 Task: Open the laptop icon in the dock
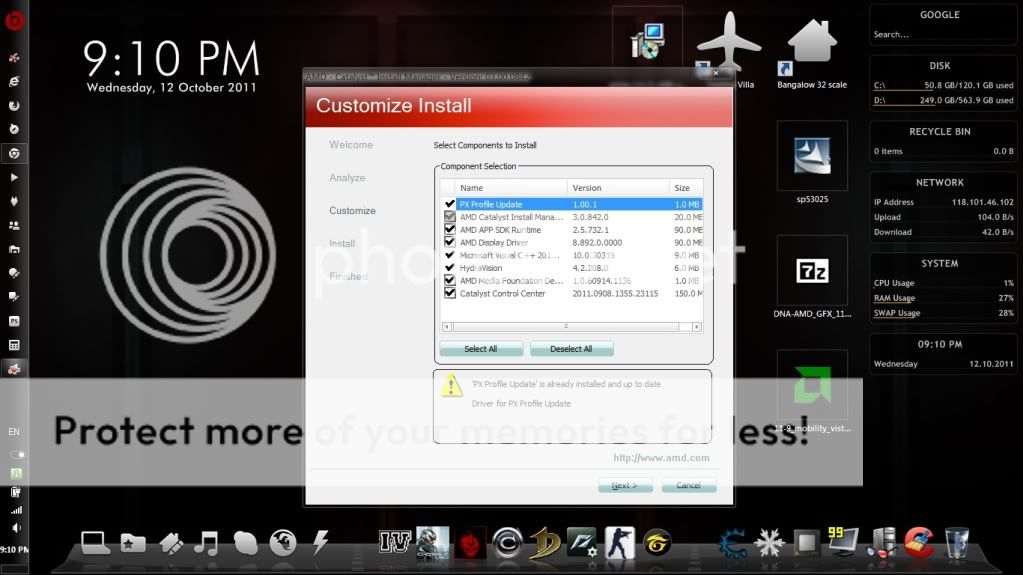tap(95, 542)
